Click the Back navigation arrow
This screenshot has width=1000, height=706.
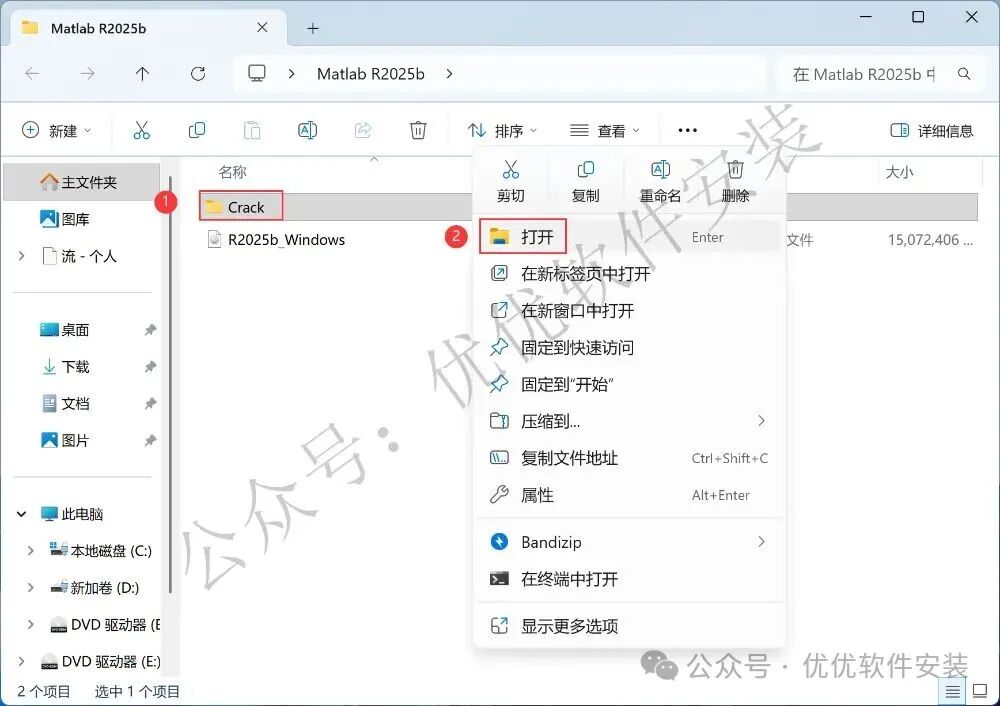tap(32, 74)
